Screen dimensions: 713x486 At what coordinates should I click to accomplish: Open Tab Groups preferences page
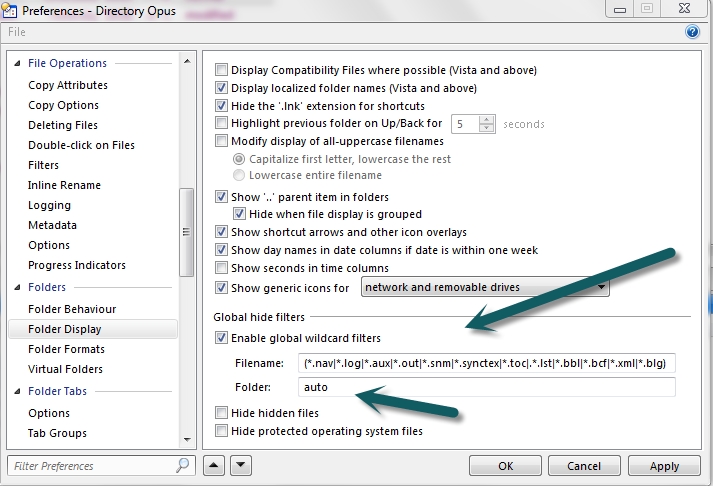pos(57,433)
